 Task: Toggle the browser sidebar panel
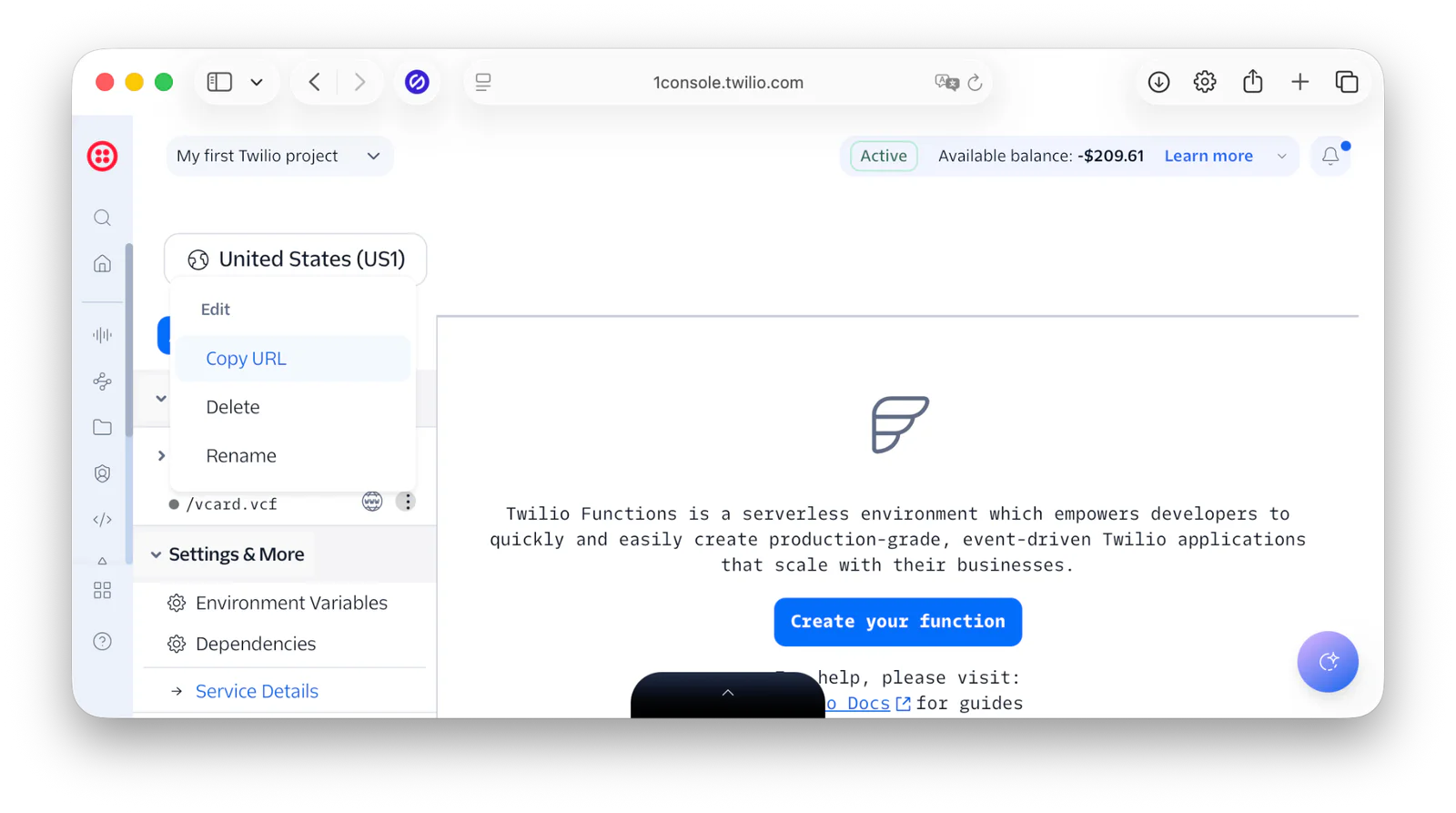[219, 82]
